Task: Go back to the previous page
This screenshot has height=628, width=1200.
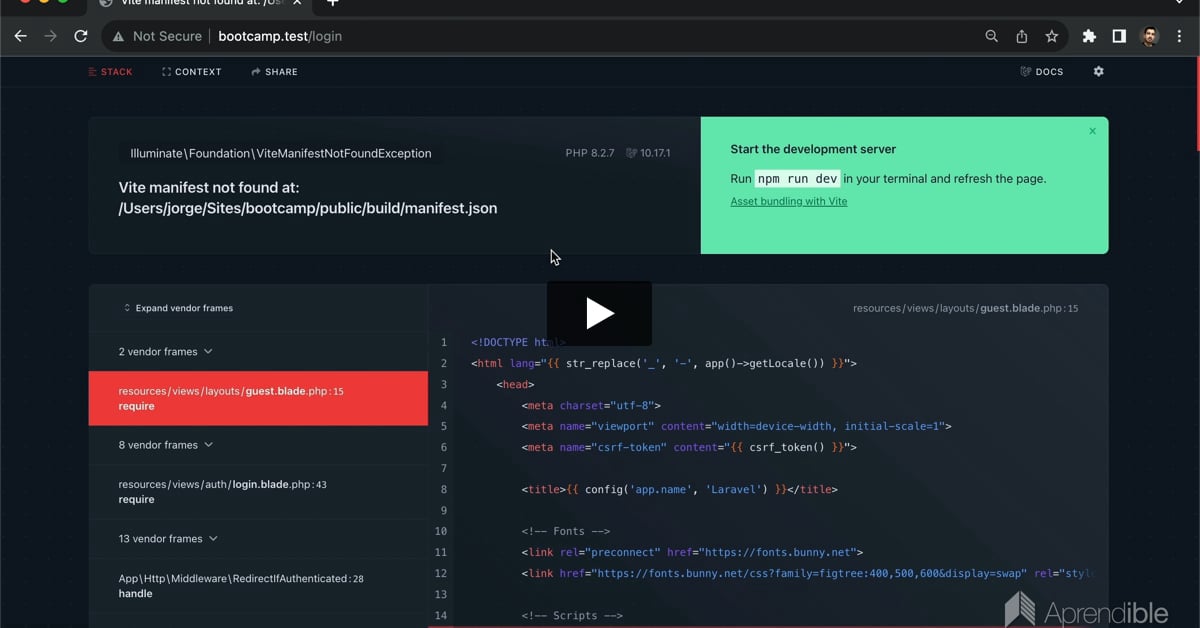Action: 20,36
